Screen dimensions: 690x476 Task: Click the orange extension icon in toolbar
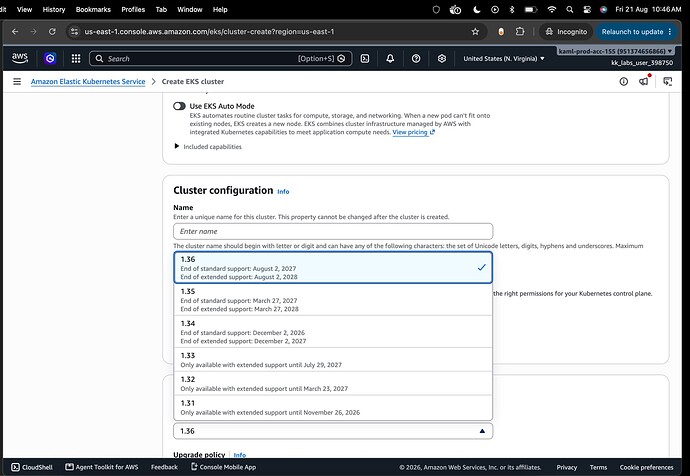(501, 32)
